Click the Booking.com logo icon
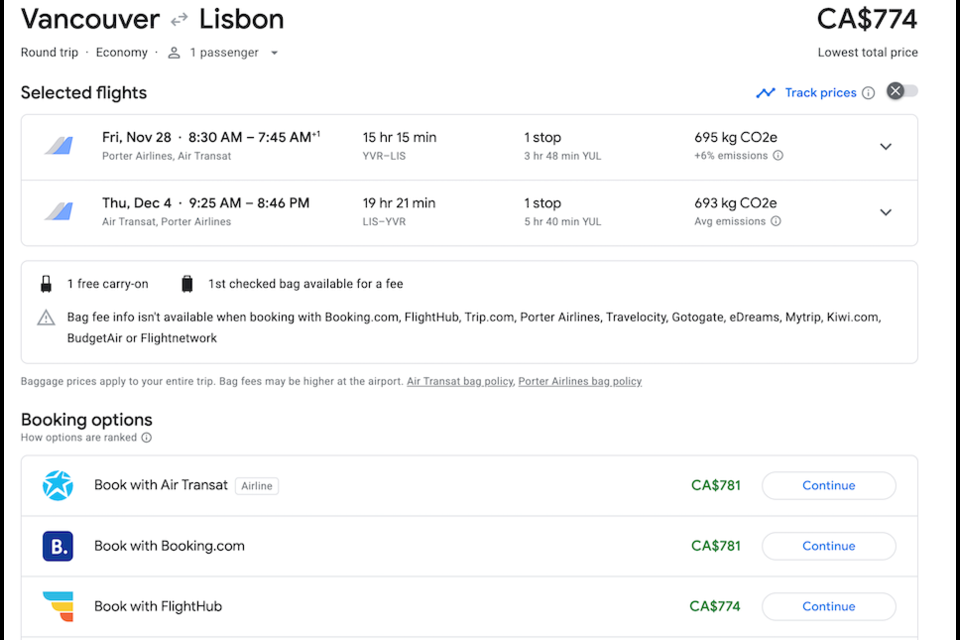960x640 pixels. coord(58,546)
